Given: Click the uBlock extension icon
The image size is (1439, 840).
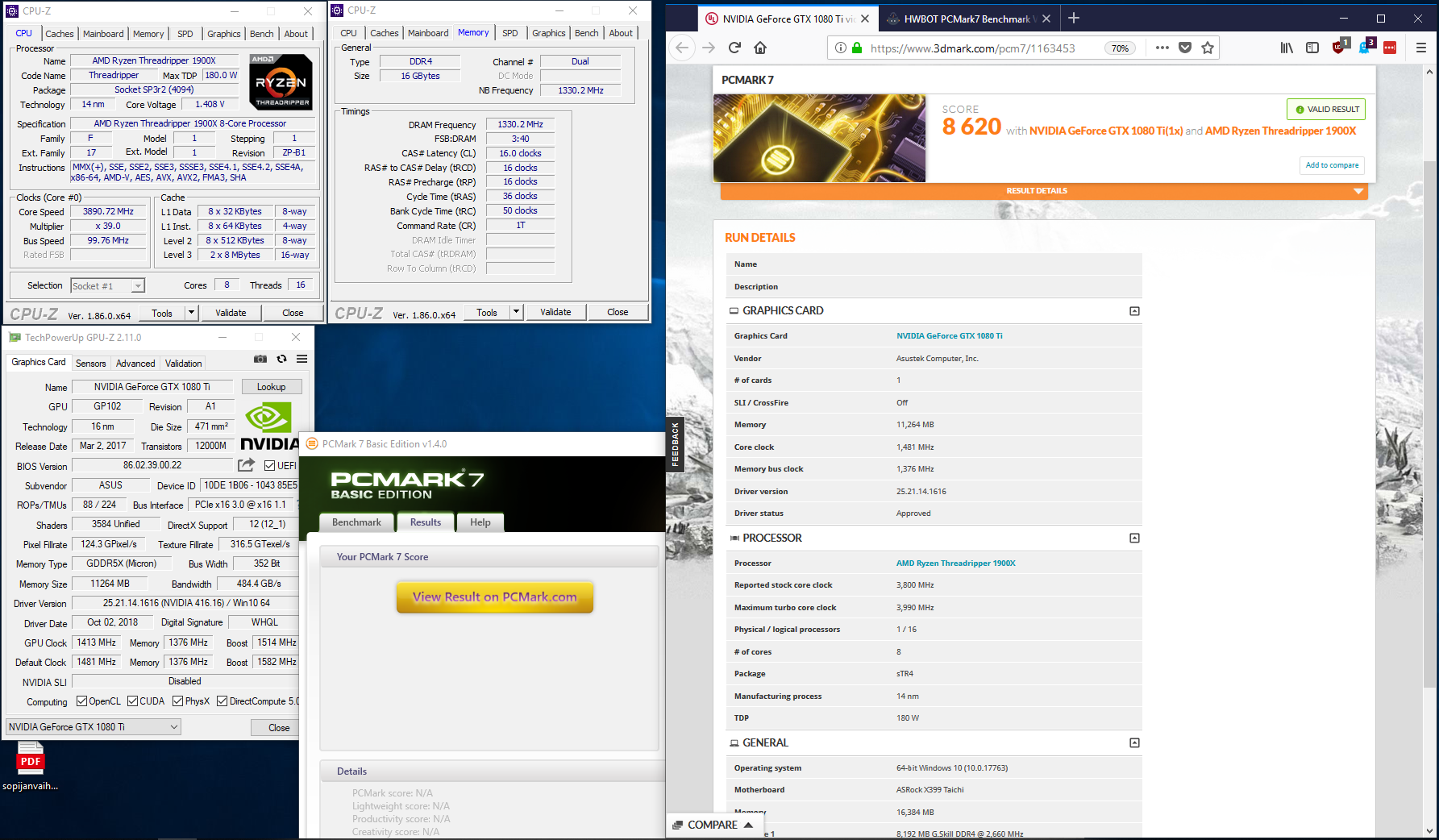Looking at the screenshot, I should 1340,46.
